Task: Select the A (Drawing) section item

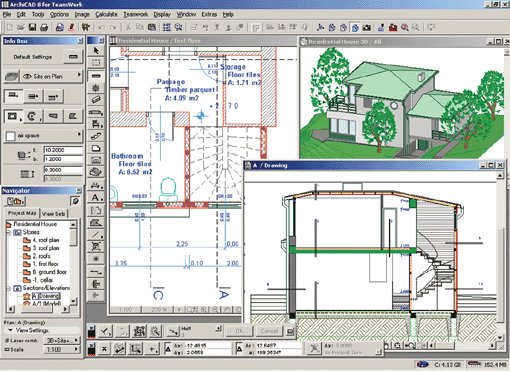Action: click(x=46, y=296)
